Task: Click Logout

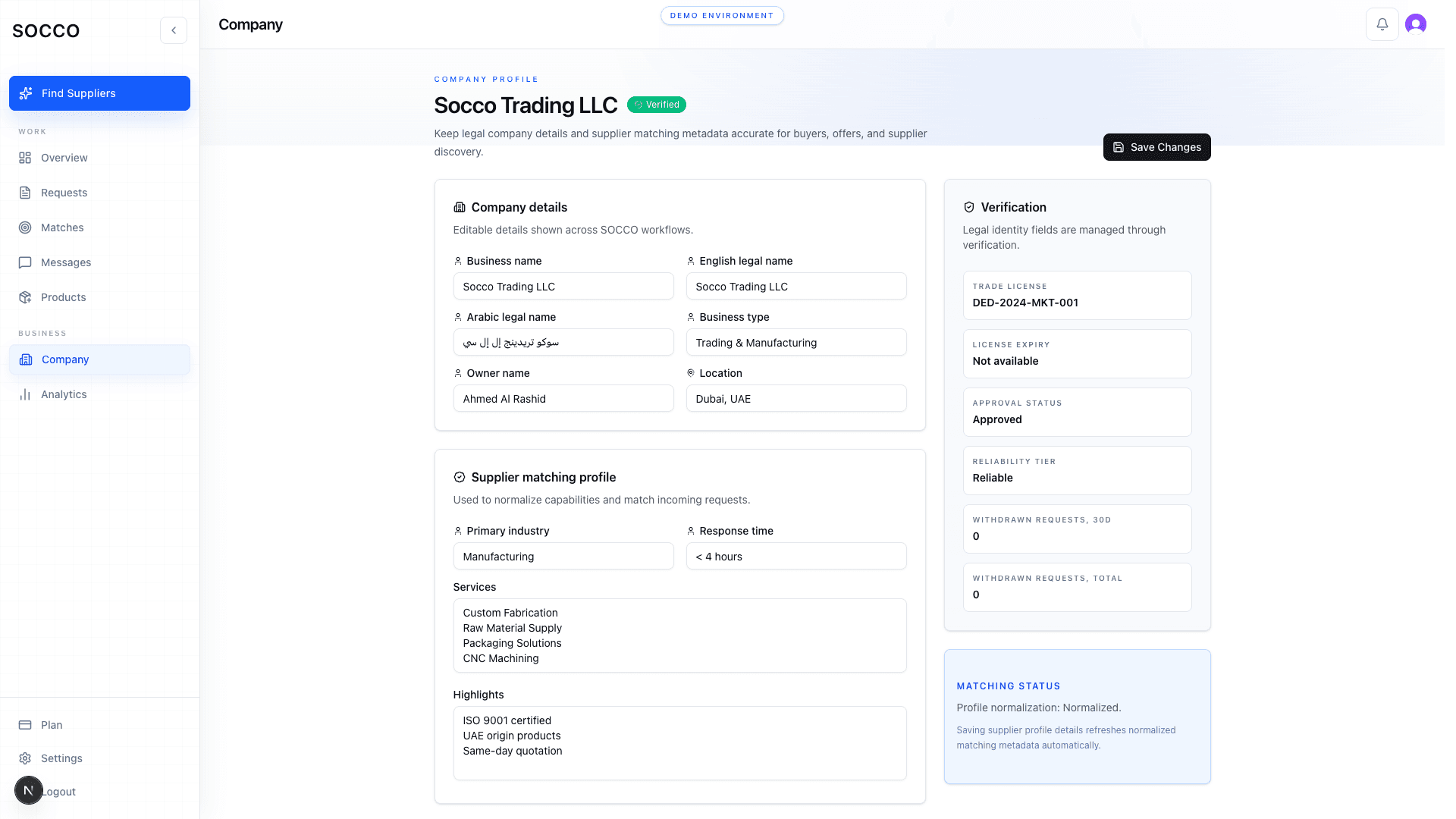Action: [59, 792]
